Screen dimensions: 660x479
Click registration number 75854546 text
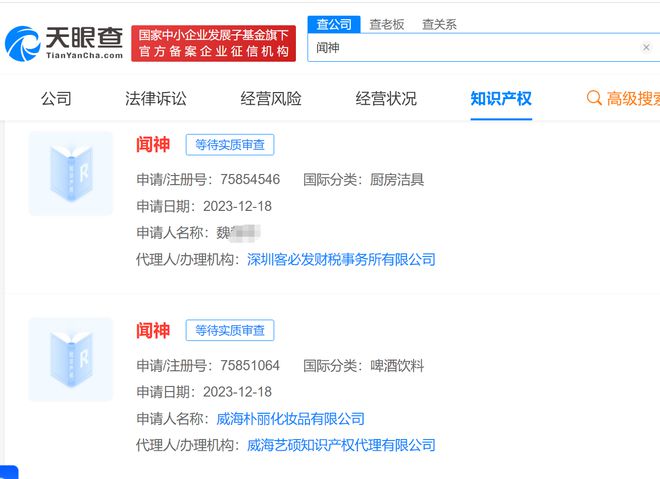250,179
